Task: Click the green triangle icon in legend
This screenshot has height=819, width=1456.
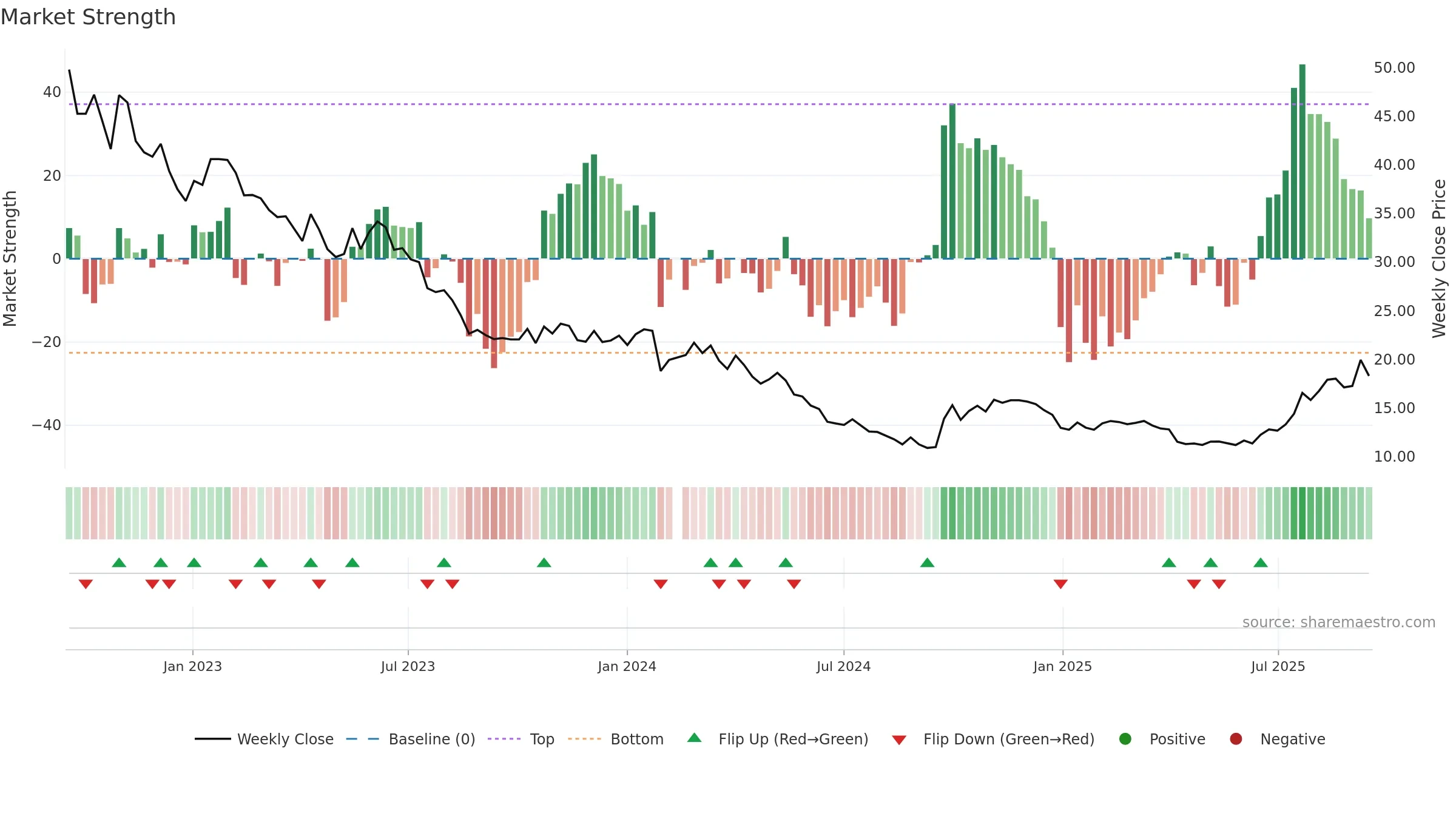Action: [x=695, y=738]
